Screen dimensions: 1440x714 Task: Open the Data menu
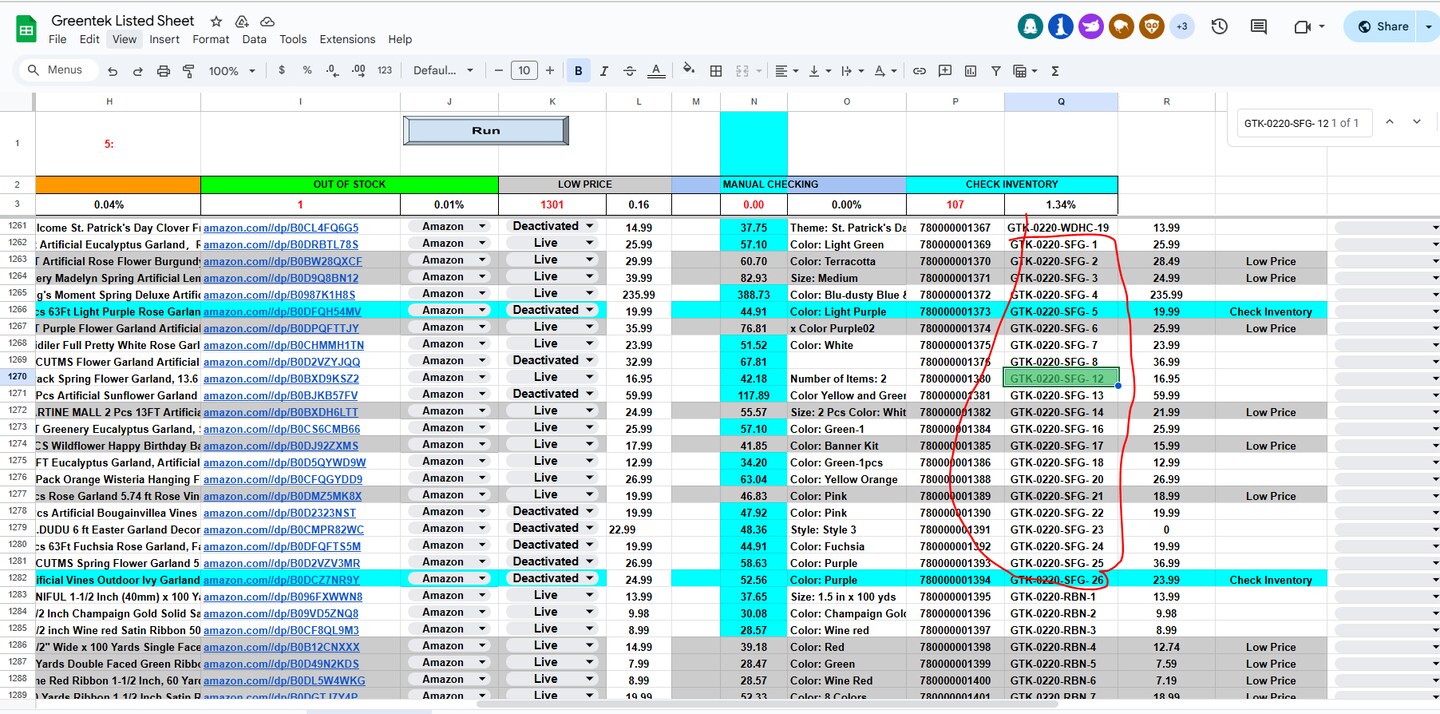click(x=254, y=39)
